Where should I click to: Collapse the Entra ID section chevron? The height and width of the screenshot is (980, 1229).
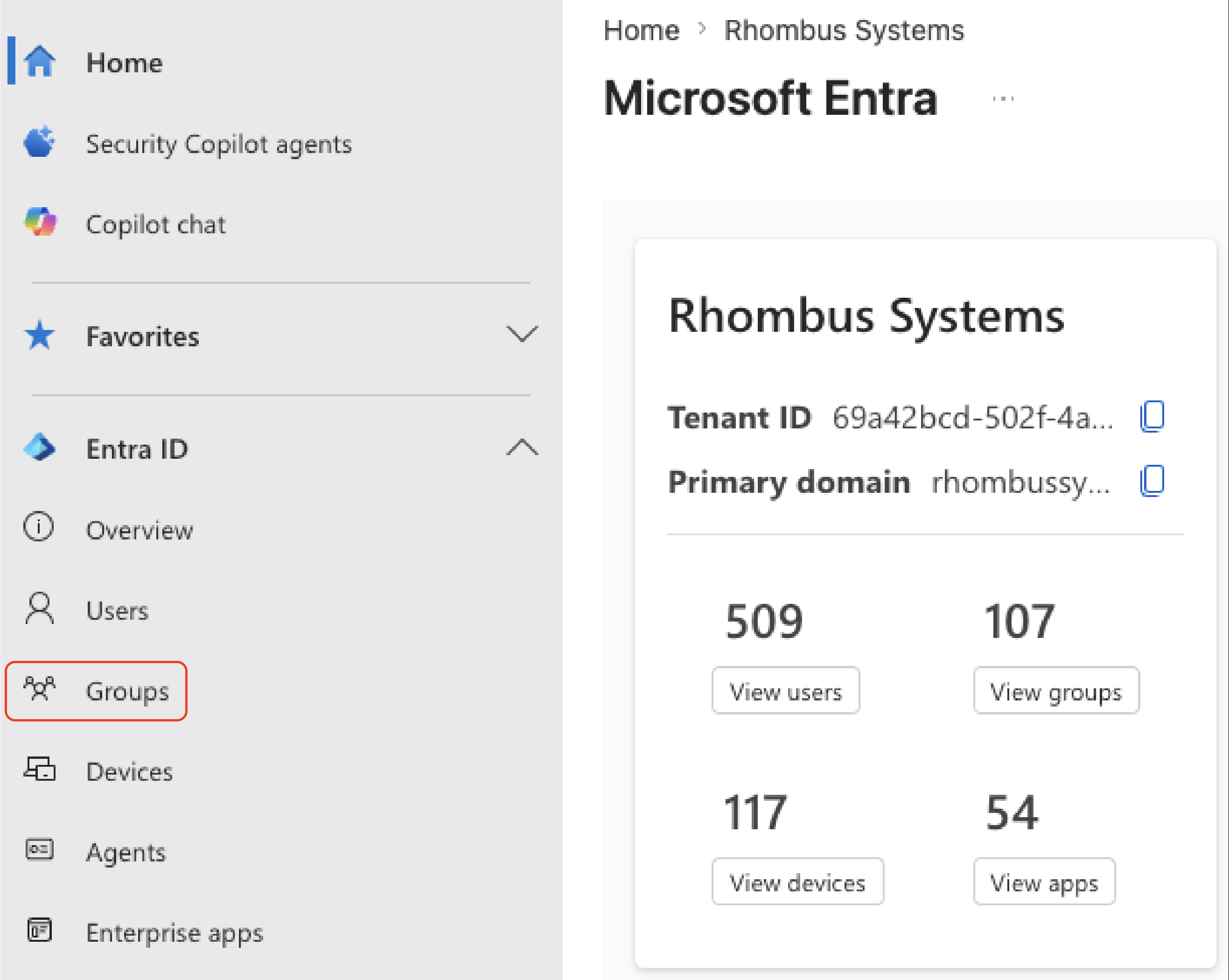tap(522, 448)
